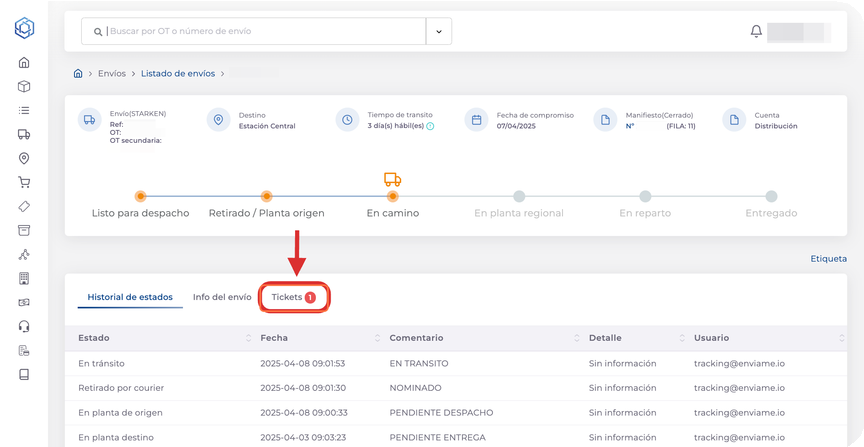Open the truck shipments icon in sidebar
The image size is (864, 447).
tap(24, 135)
